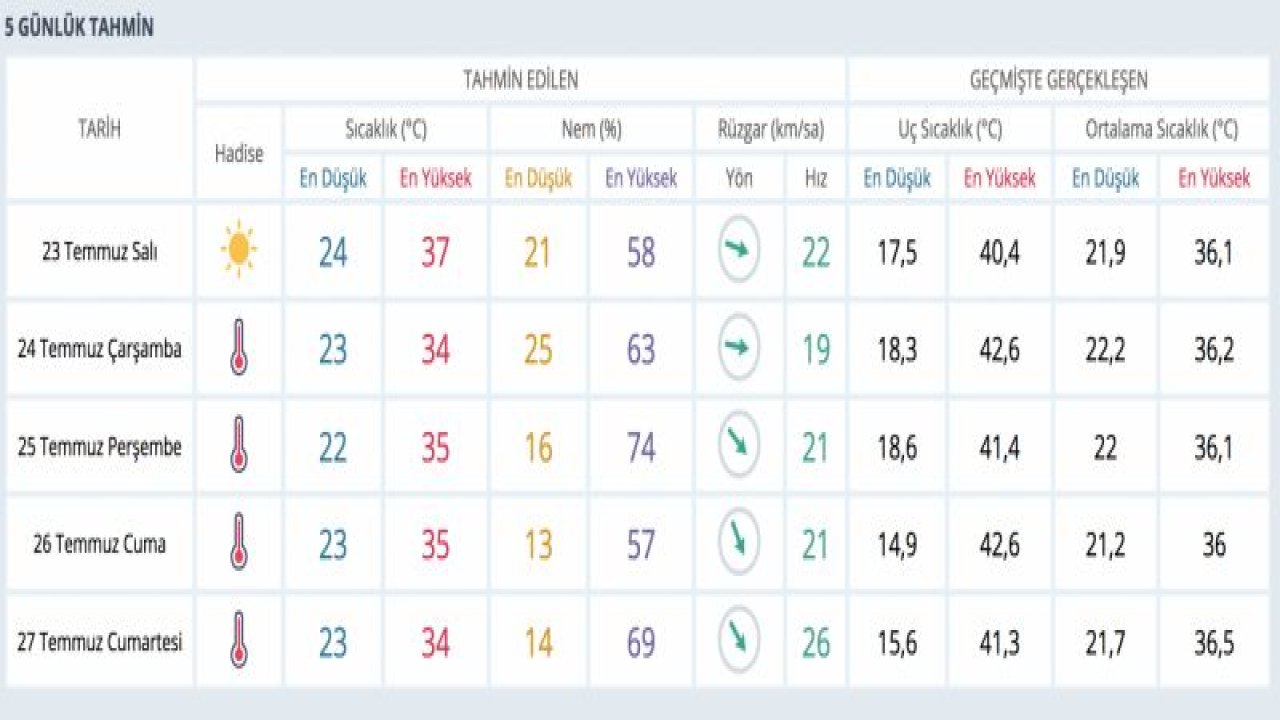The image size is (1280, 720).
Task: Select the Sıcaklık (°C) column header
Action: 386,129
